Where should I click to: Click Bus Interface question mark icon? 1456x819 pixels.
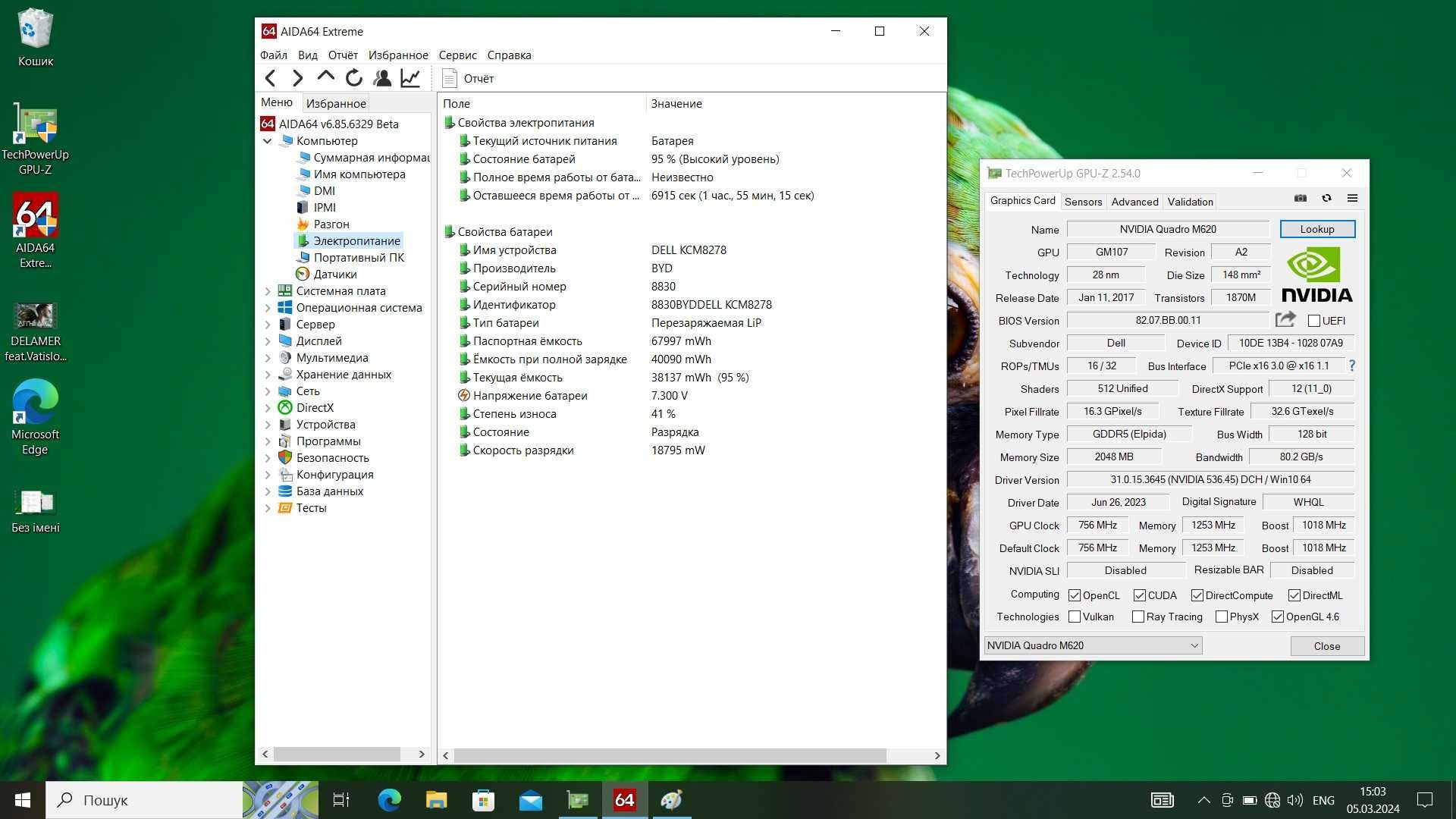[x=1351, y=366]
